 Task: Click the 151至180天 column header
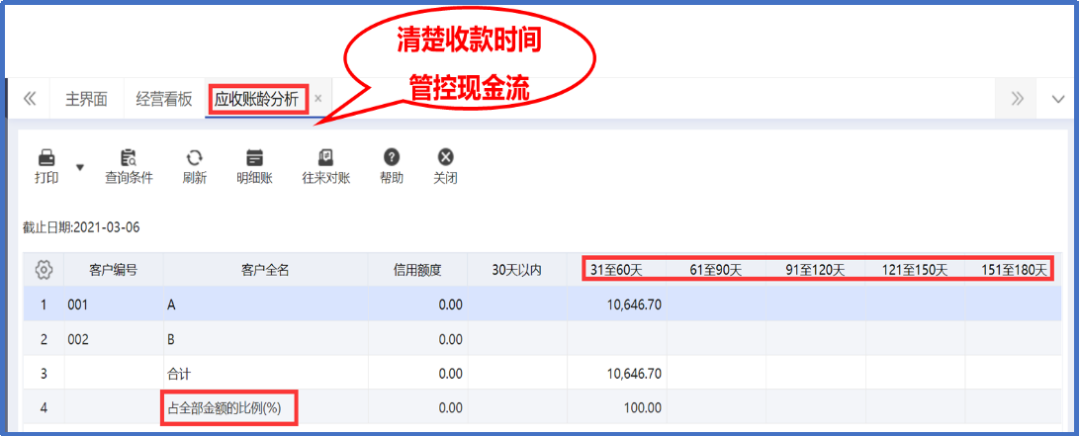(1015, 270)
